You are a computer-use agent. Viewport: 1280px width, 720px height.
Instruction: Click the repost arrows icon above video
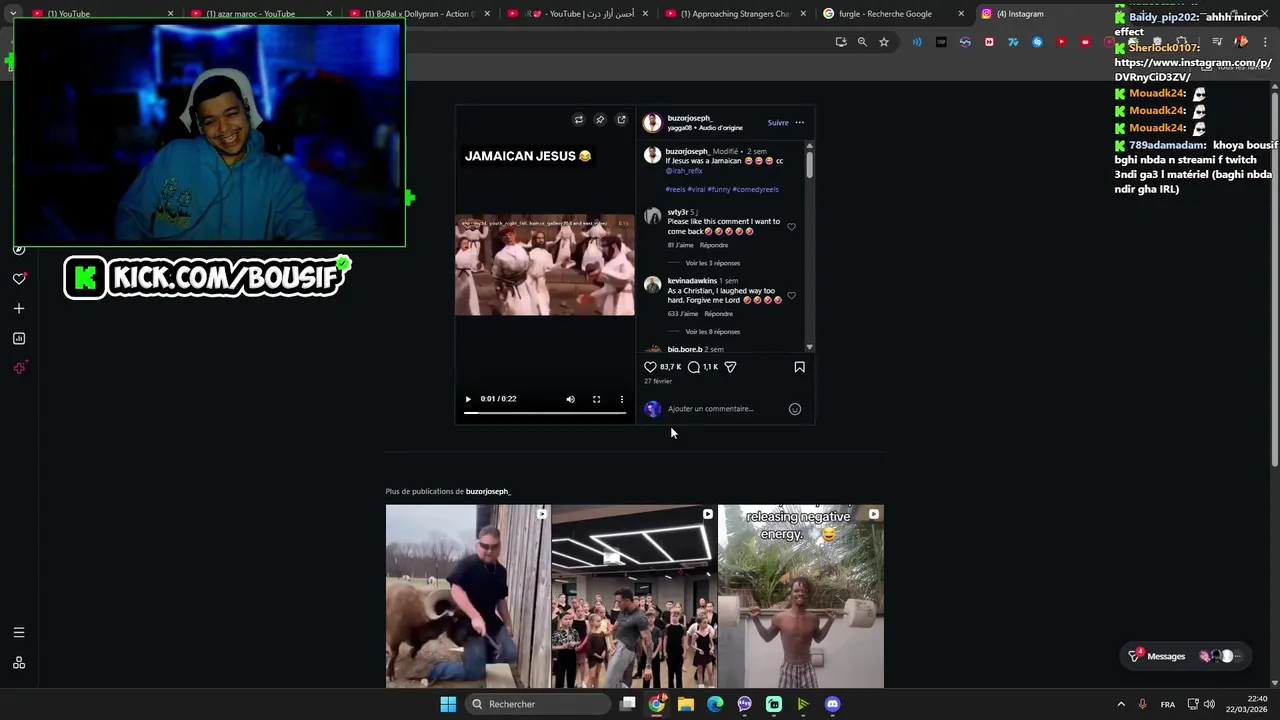pos(578,120)
